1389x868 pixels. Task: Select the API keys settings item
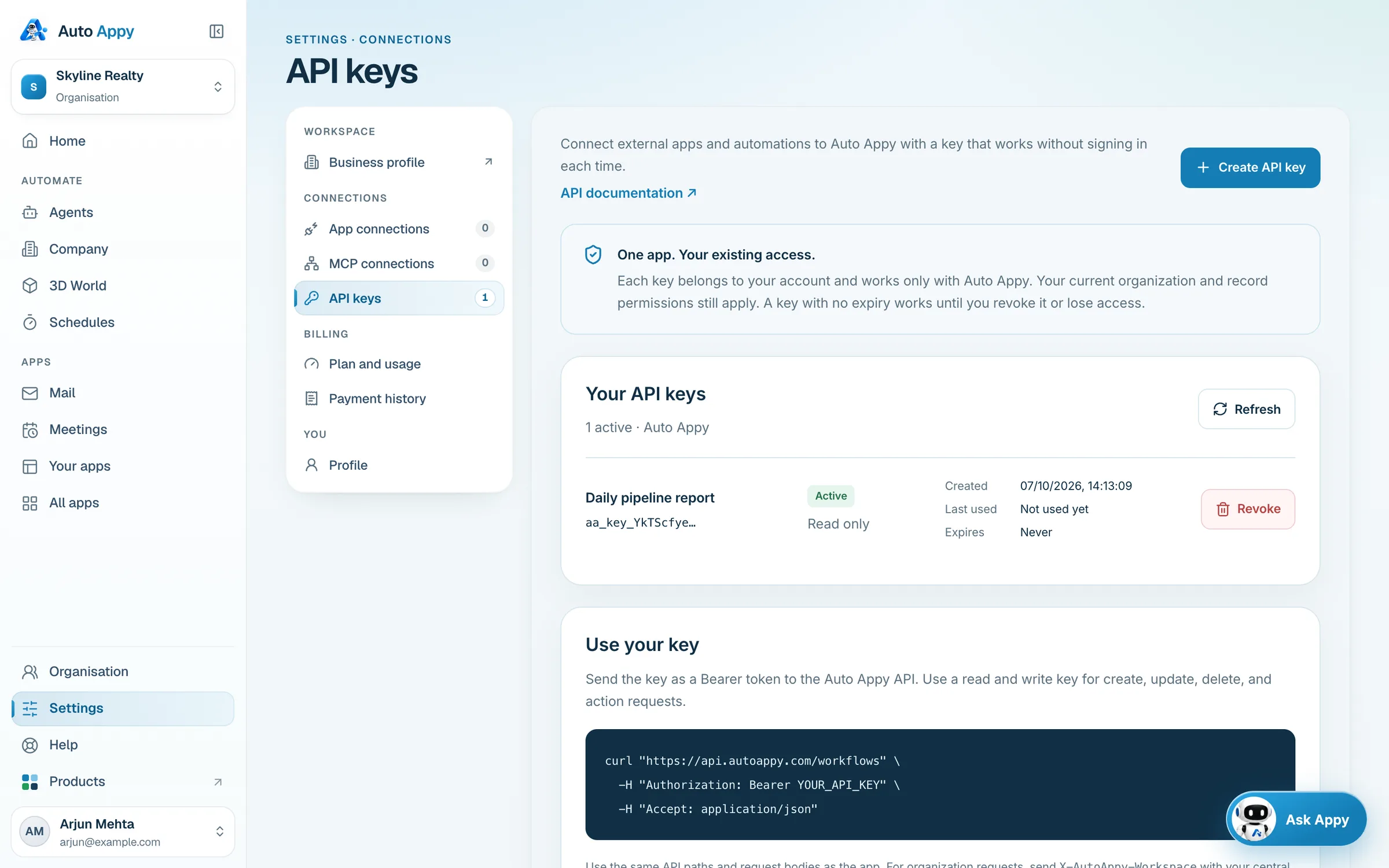[399, 299]
